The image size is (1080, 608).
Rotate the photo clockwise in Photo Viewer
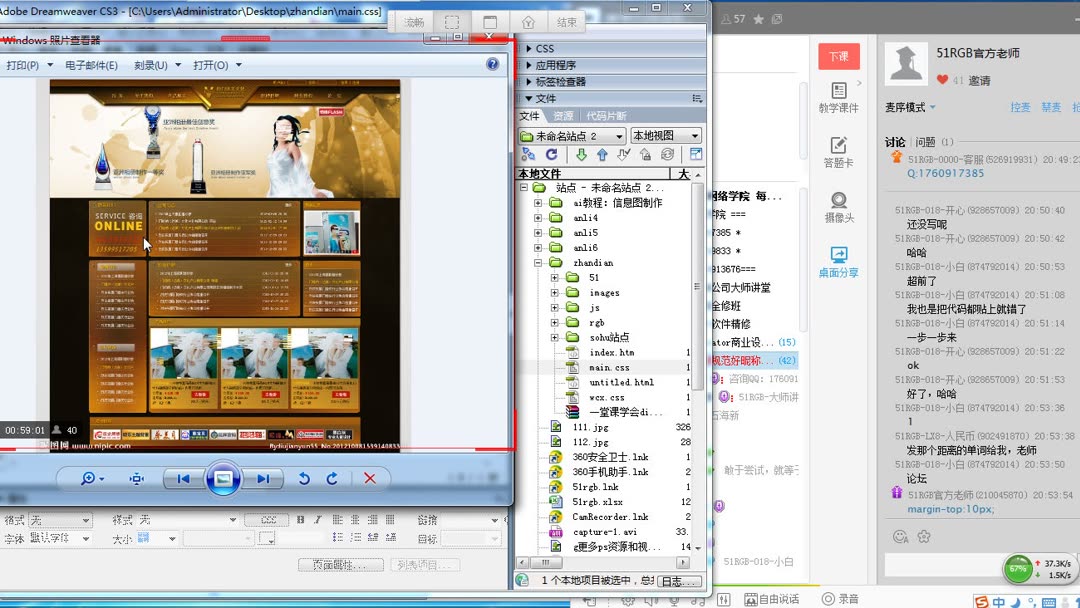pos(331,479)
